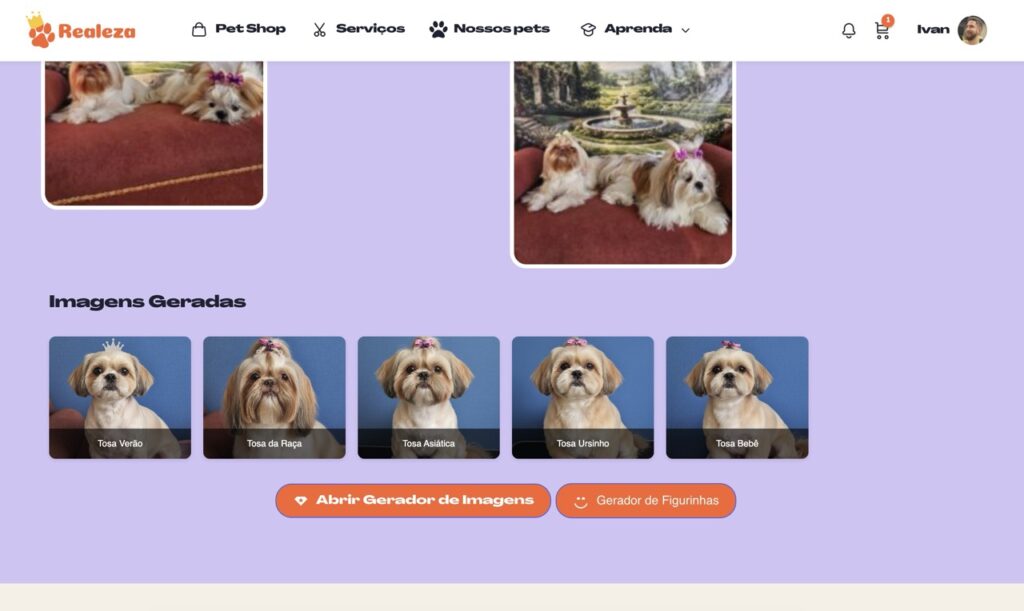The width and height of the screenshot is (1024, 611).
Task: Open the shopping cart
Action: [x=882, y=30]
